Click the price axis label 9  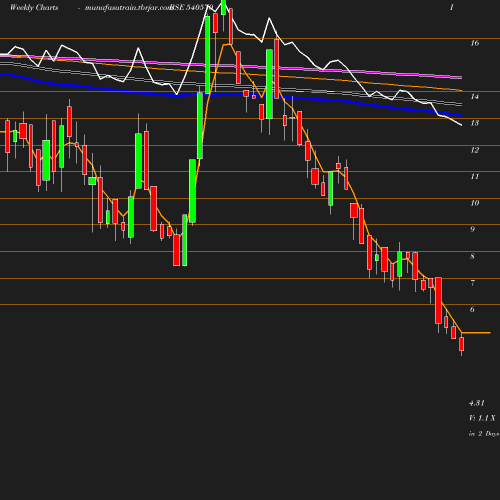click(472, 229)
